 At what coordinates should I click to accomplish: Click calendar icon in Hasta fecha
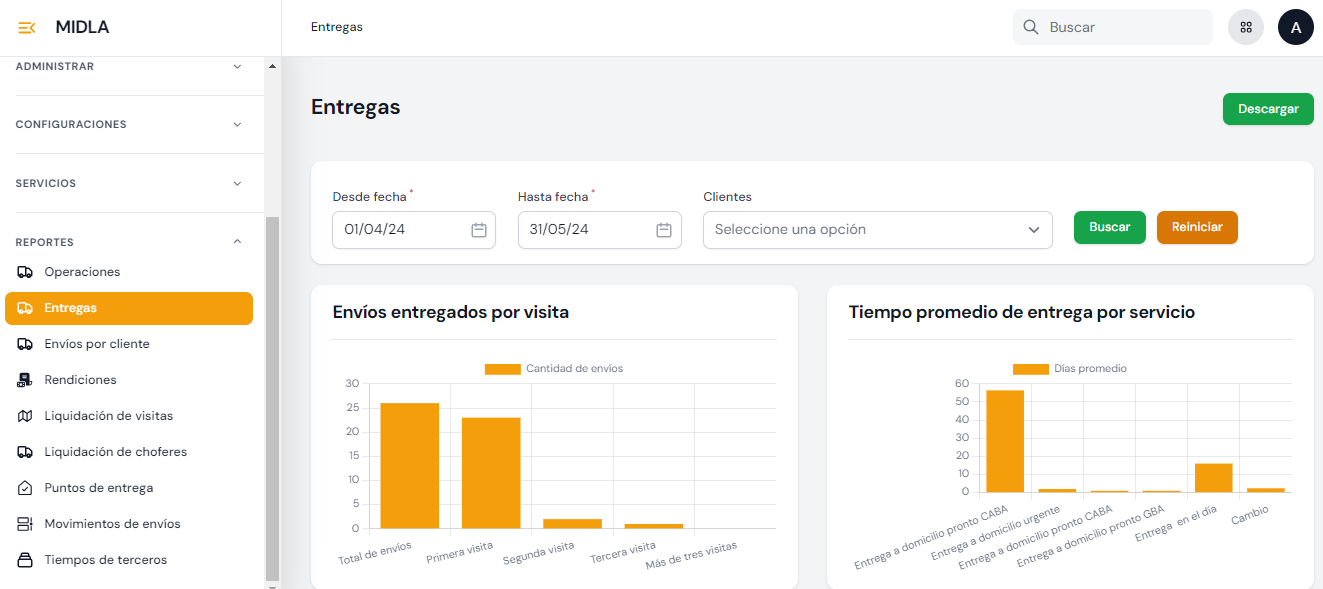[664, 230]
